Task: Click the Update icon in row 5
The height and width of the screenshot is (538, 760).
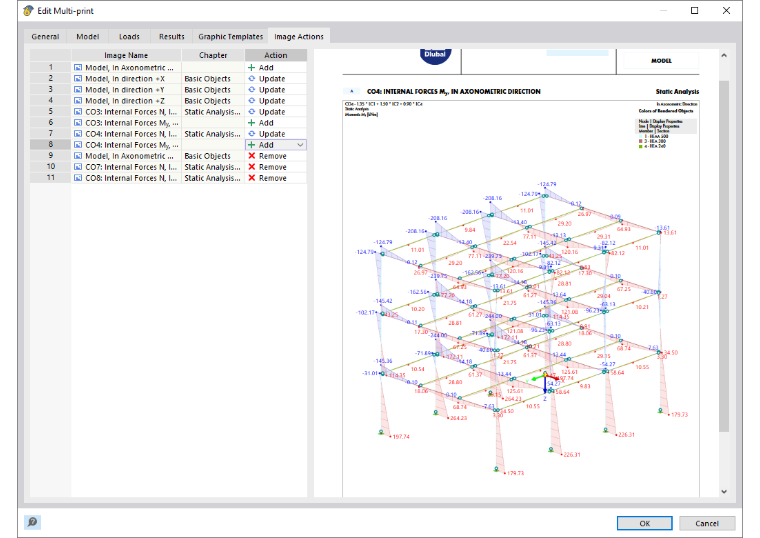Action: [x=252, y=112]
